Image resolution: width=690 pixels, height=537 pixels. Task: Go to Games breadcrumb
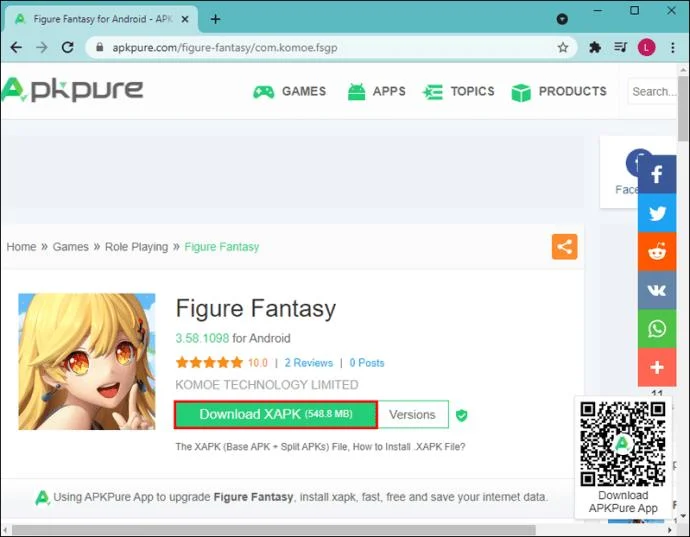pos(70,247)
